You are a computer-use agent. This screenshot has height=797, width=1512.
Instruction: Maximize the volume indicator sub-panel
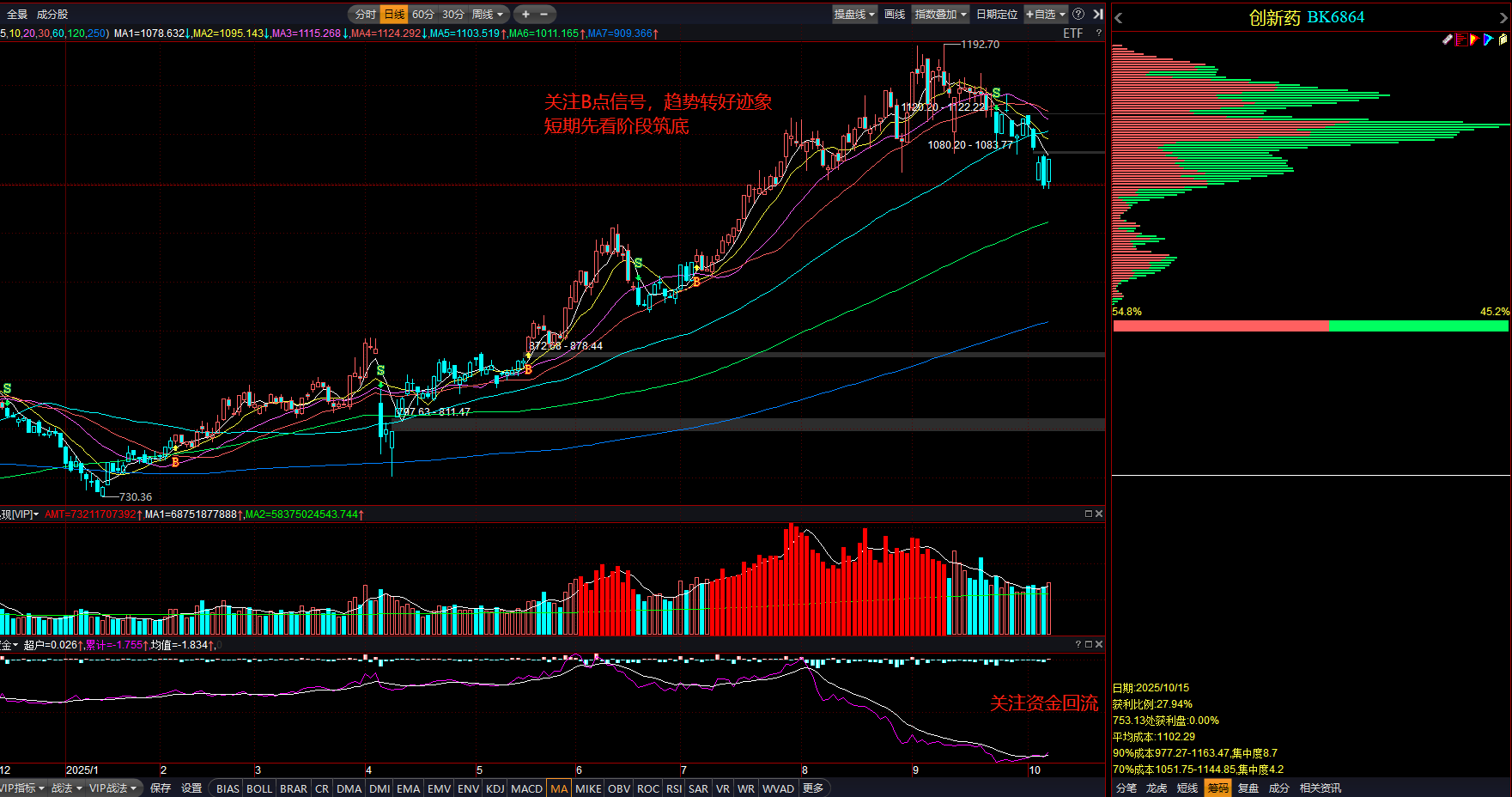1088,514
